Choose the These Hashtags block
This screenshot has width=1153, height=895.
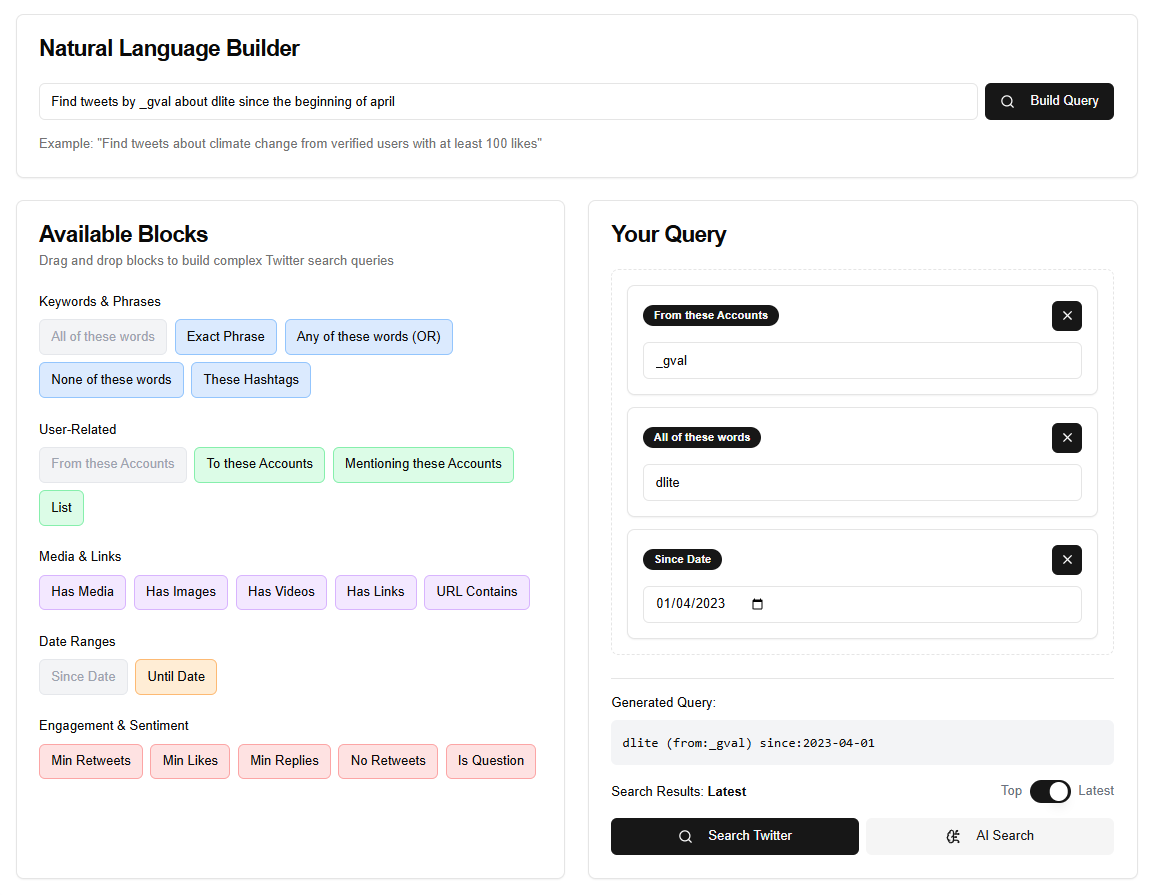251,379
